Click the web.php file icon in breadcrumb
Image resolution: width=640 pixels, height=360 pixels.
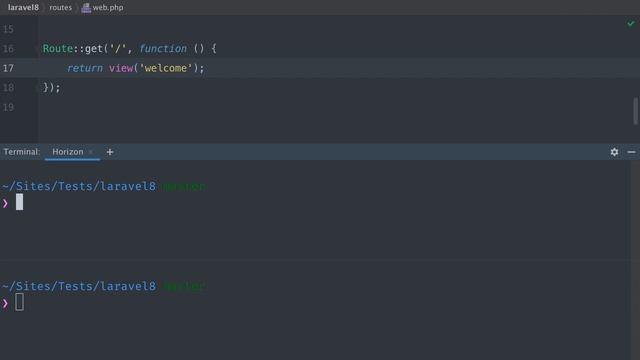86,8
